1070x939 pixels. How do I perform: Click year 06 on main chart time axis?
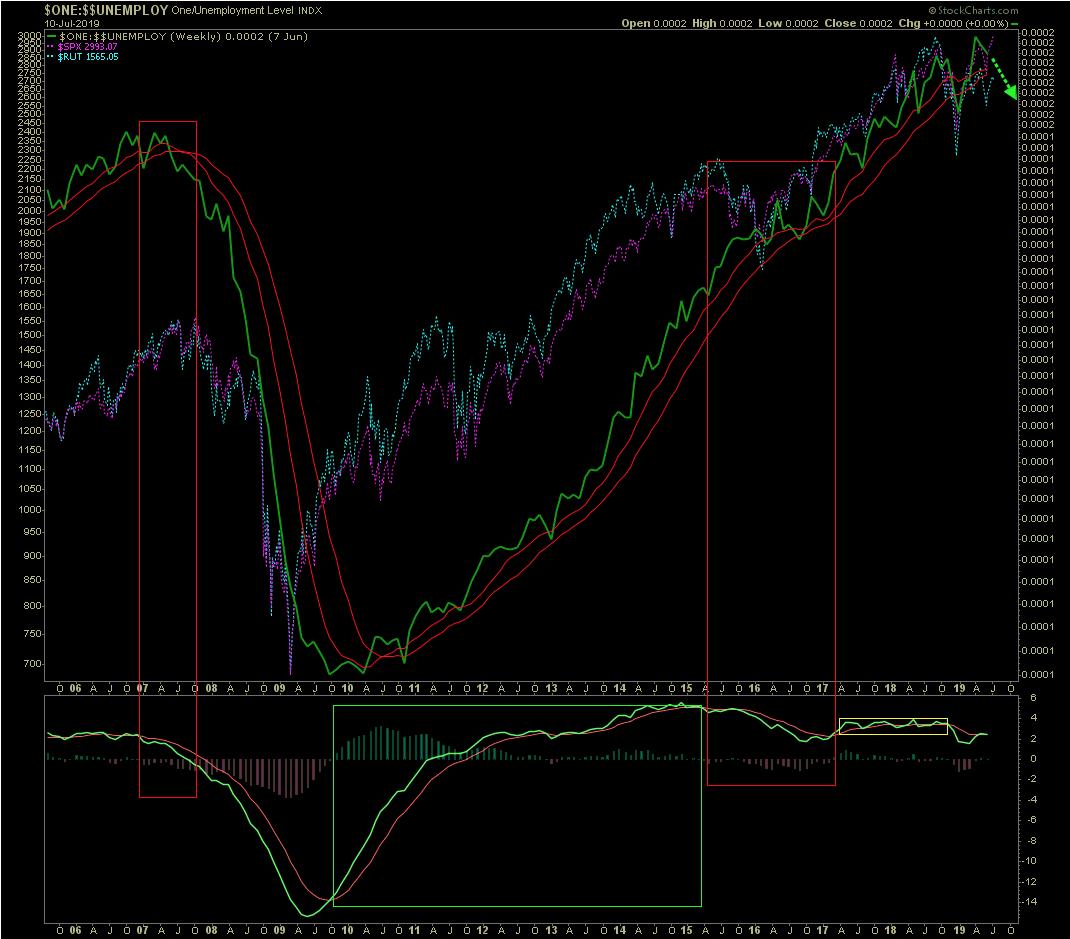tap(75, 689)
